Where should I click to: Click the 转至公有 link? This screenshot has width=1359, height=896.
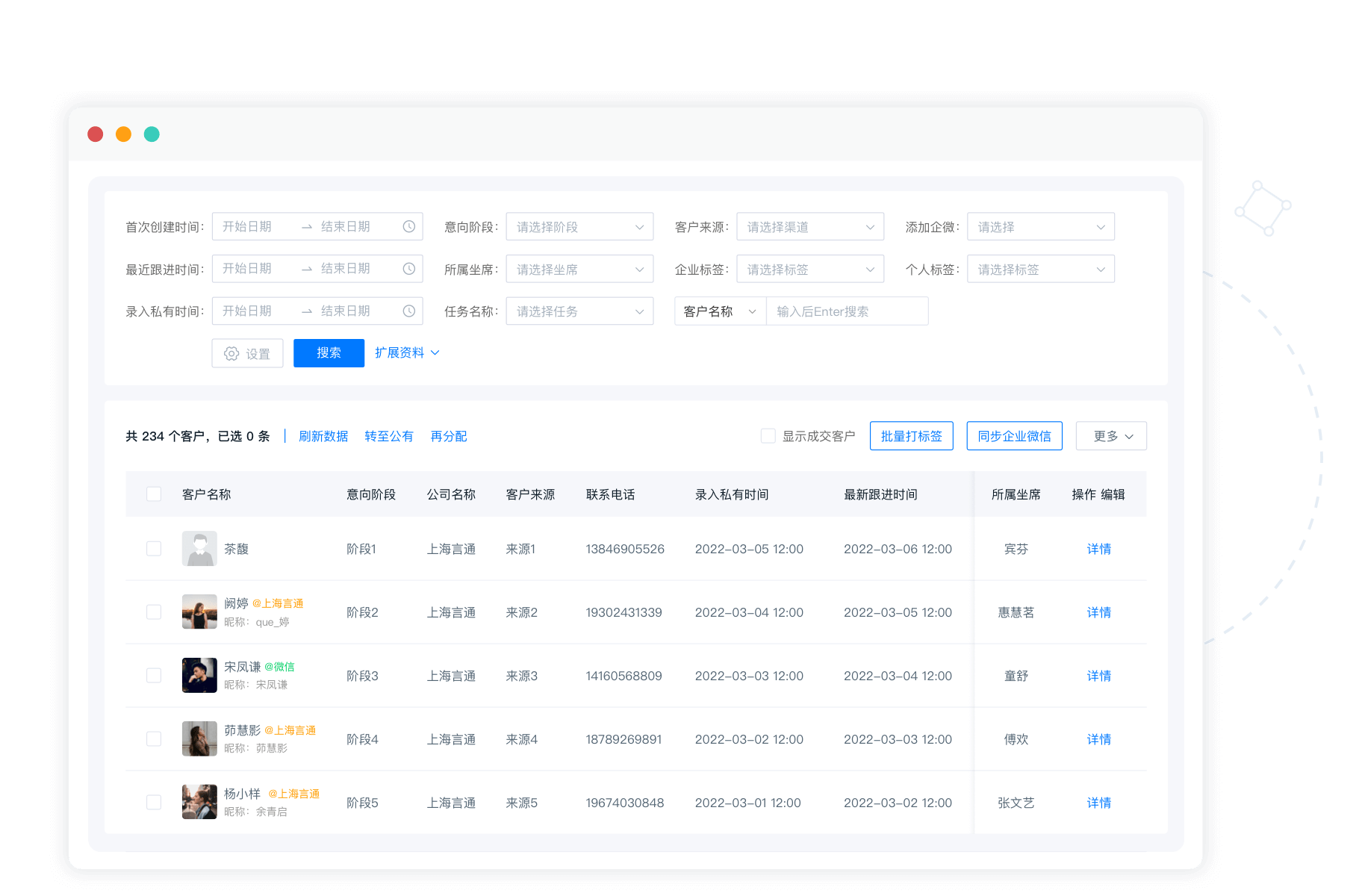click(x=389, y=436)
